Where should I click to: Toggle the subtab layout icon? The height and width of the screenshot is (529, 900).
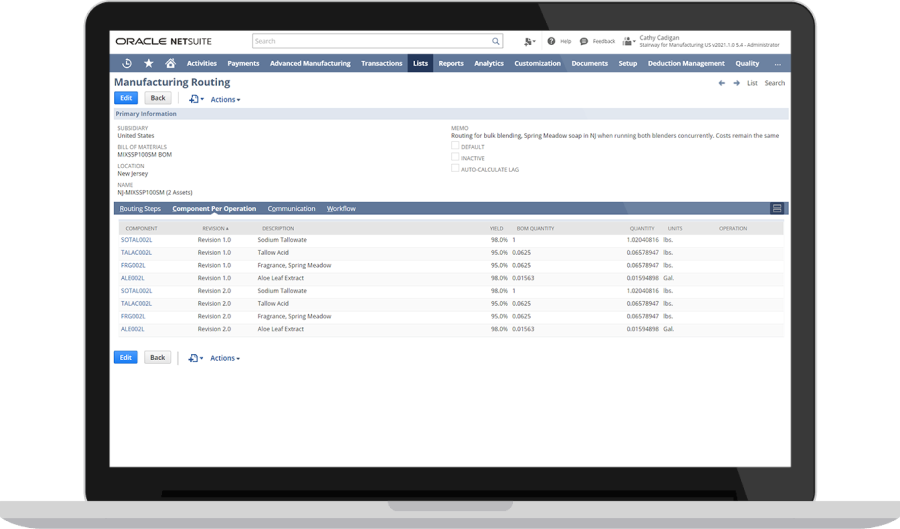click(777, 208)
